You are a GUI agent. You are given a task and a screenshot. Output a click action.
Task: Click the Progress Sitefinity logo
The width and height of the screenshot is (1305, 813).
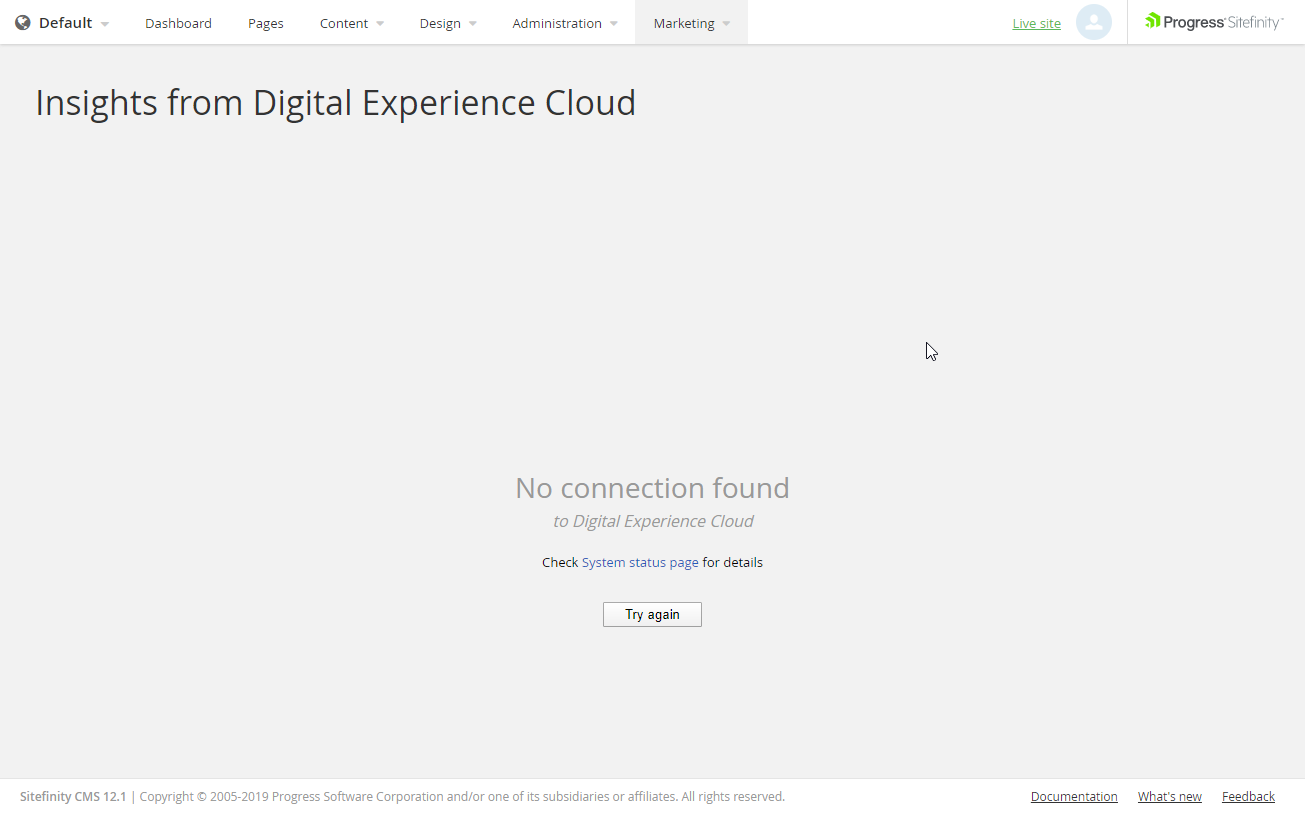point(1214,22)
